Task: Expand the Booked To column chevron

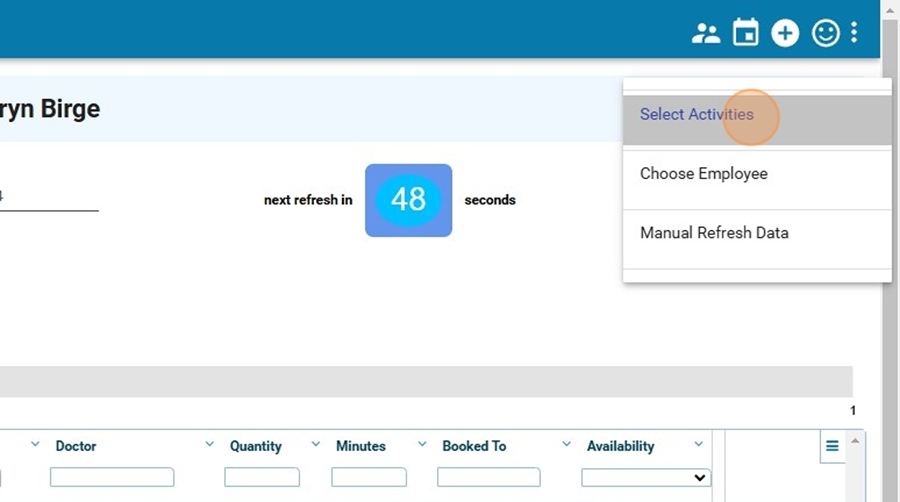Action: click(x=566, y=444)
